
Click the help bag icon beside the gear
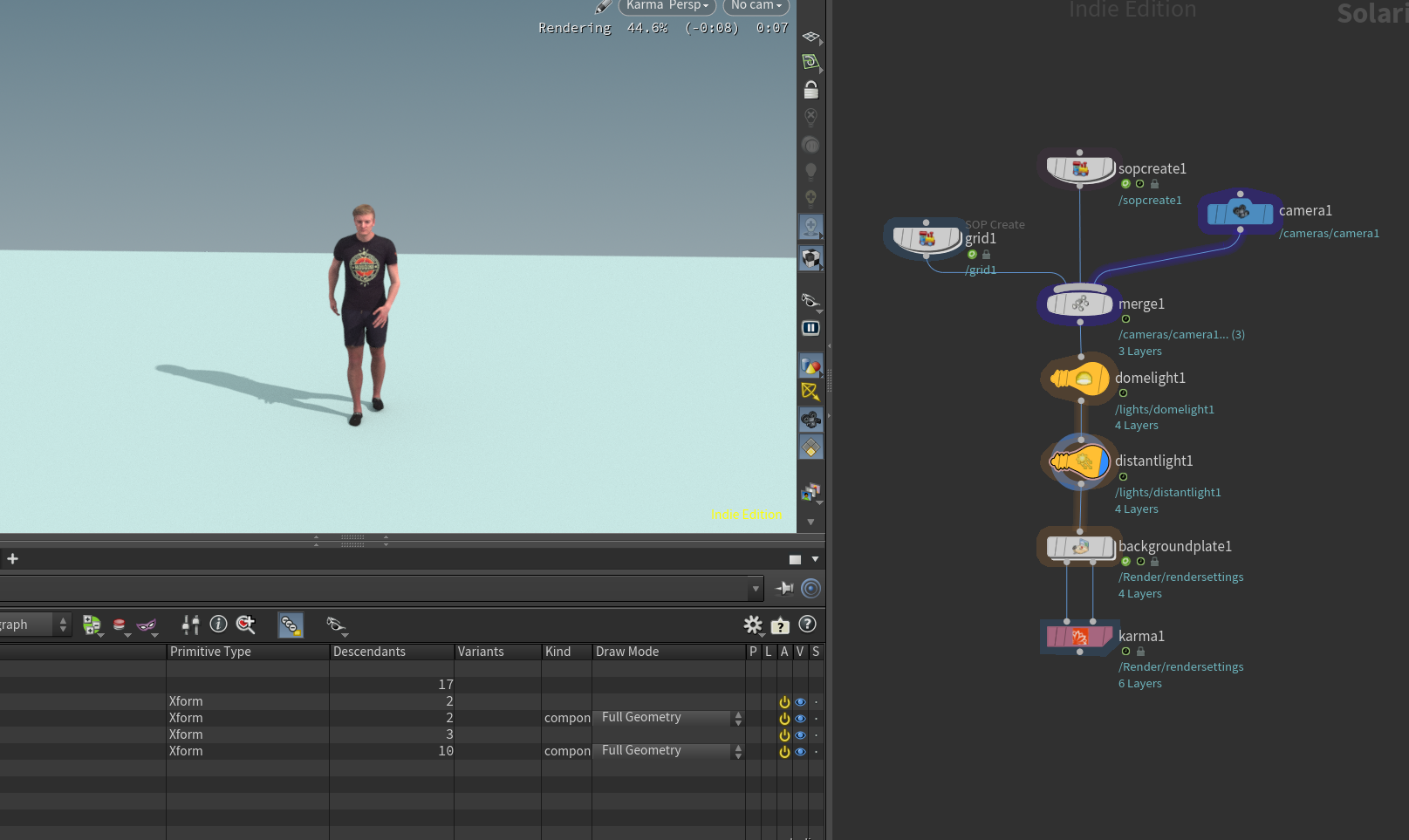(x=780, y=625)
